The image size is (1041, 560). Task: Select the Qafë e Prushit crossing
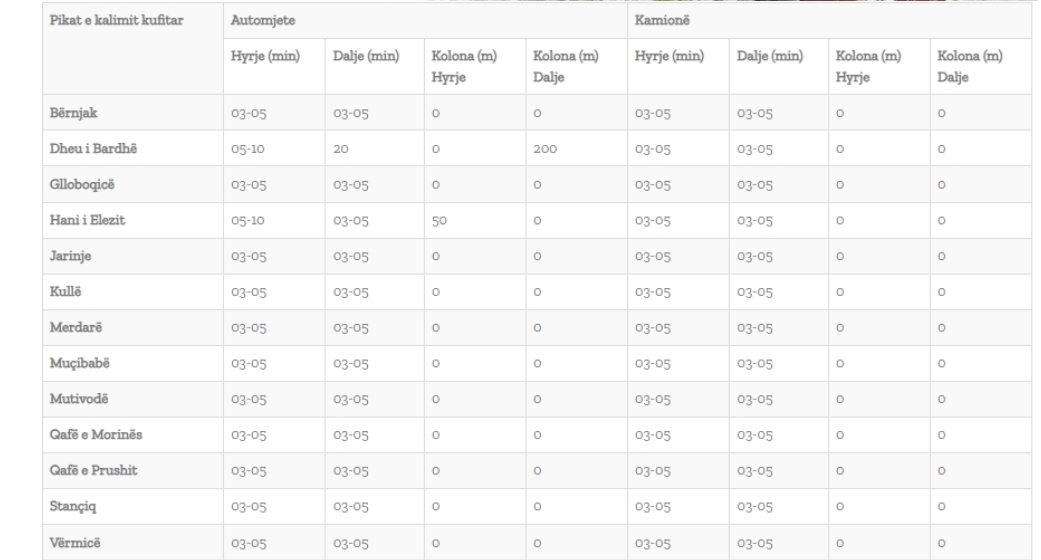(94, 470)
